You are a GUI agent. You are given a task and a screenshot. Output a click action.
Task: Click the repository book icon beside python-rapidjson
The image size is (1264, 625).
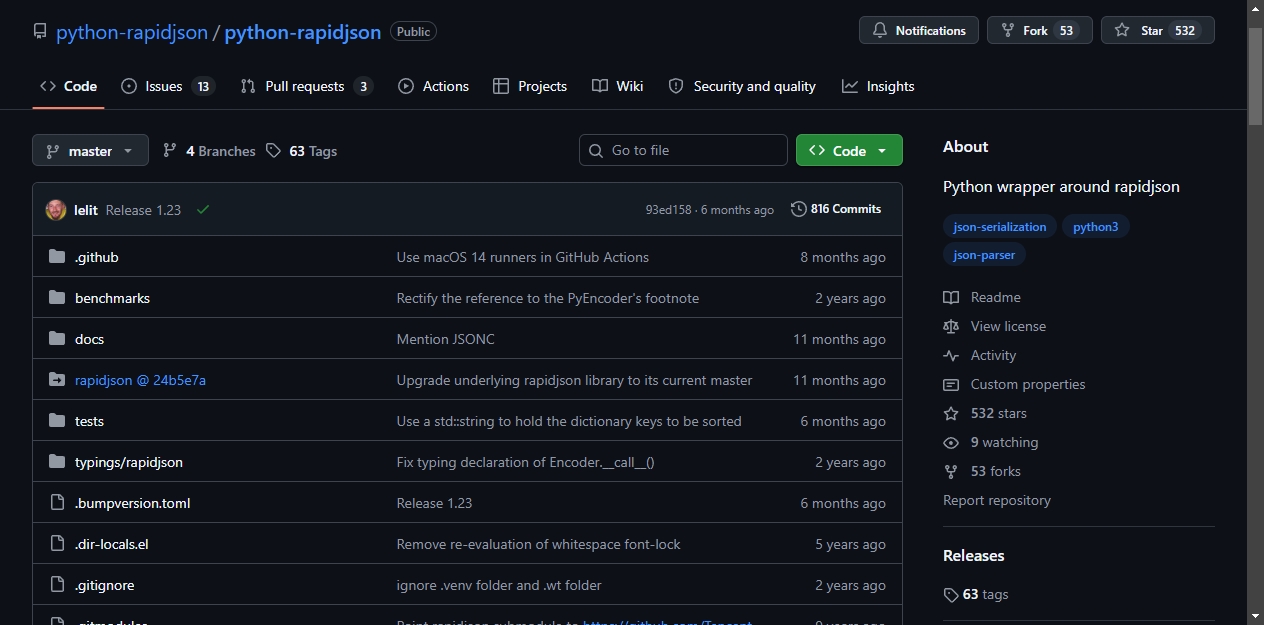[40, 32]
